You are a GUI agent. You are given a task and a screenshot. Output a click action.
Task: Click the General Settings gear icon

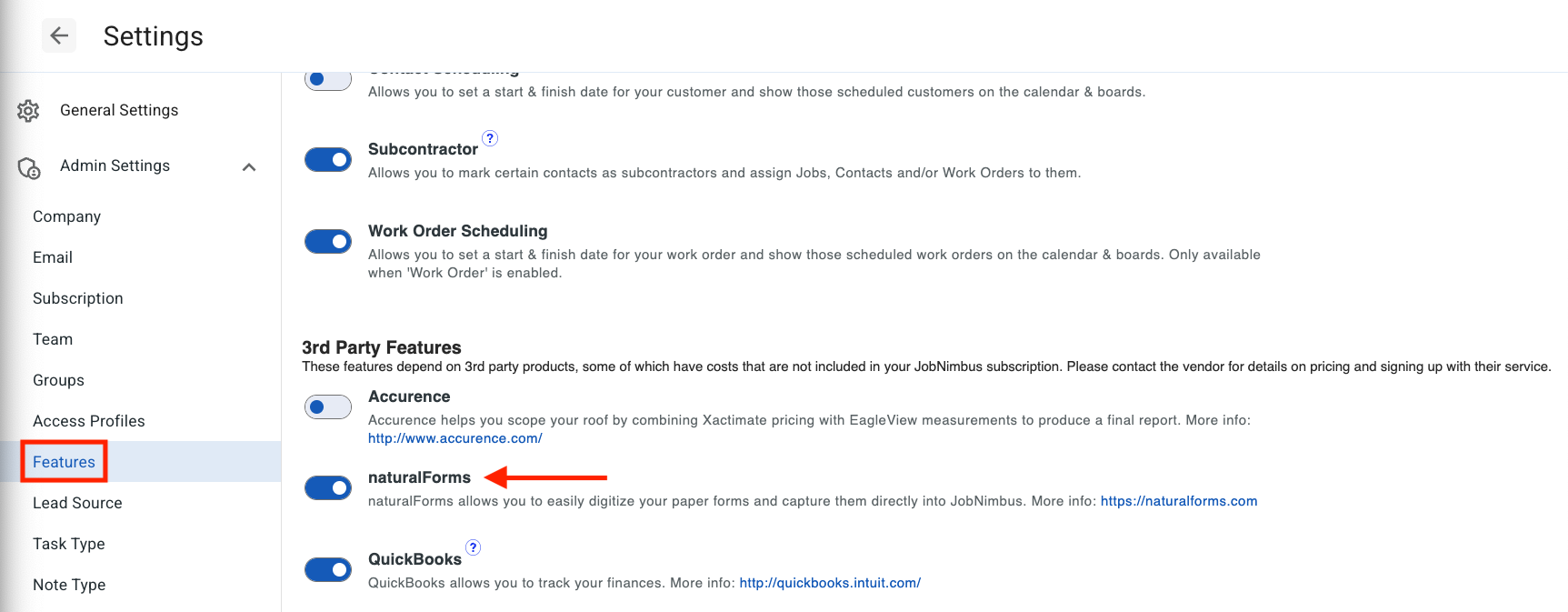tap(28, 111)
